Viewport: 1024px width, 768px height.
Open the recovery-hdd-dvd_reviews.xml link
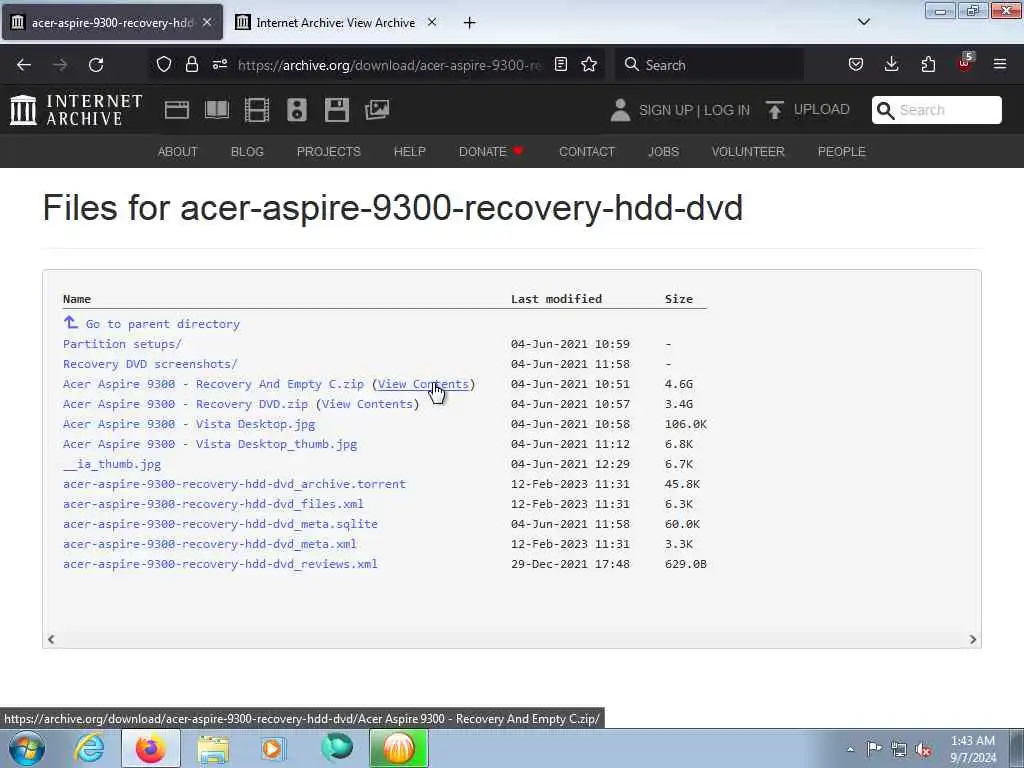coord(220,564)
